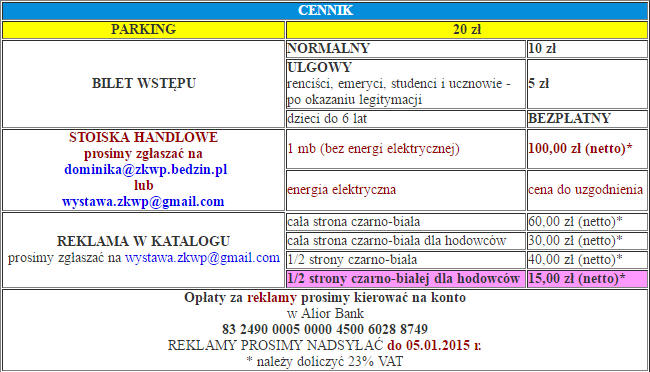650x372 pixels.
Task: Select the pink 15,00 zł (netto) cell
Action: 587,279
